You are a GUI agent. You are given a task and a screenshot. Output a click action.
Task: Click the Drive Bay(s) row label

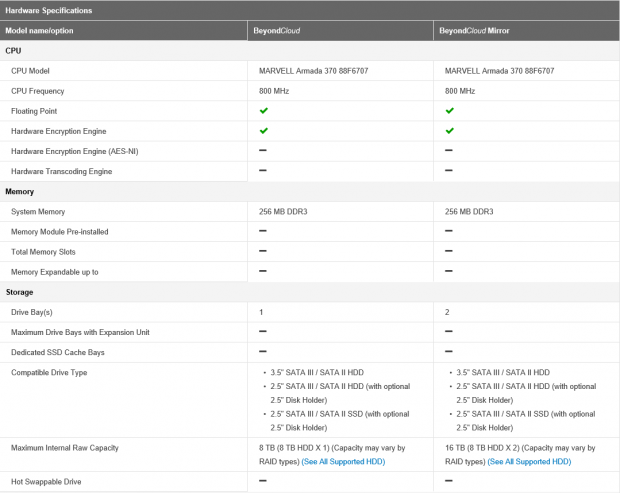tap(32, 312)
